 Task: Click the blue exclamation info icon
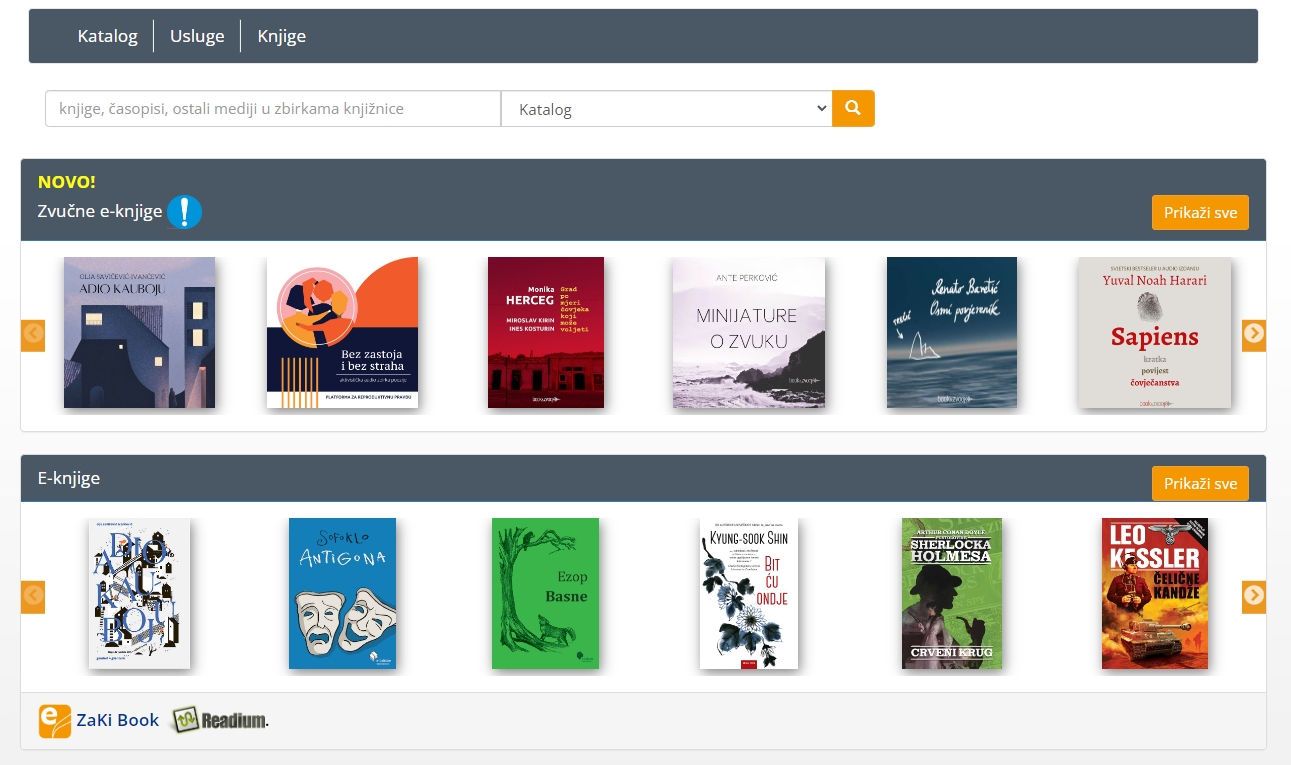[x=185, y=212]
